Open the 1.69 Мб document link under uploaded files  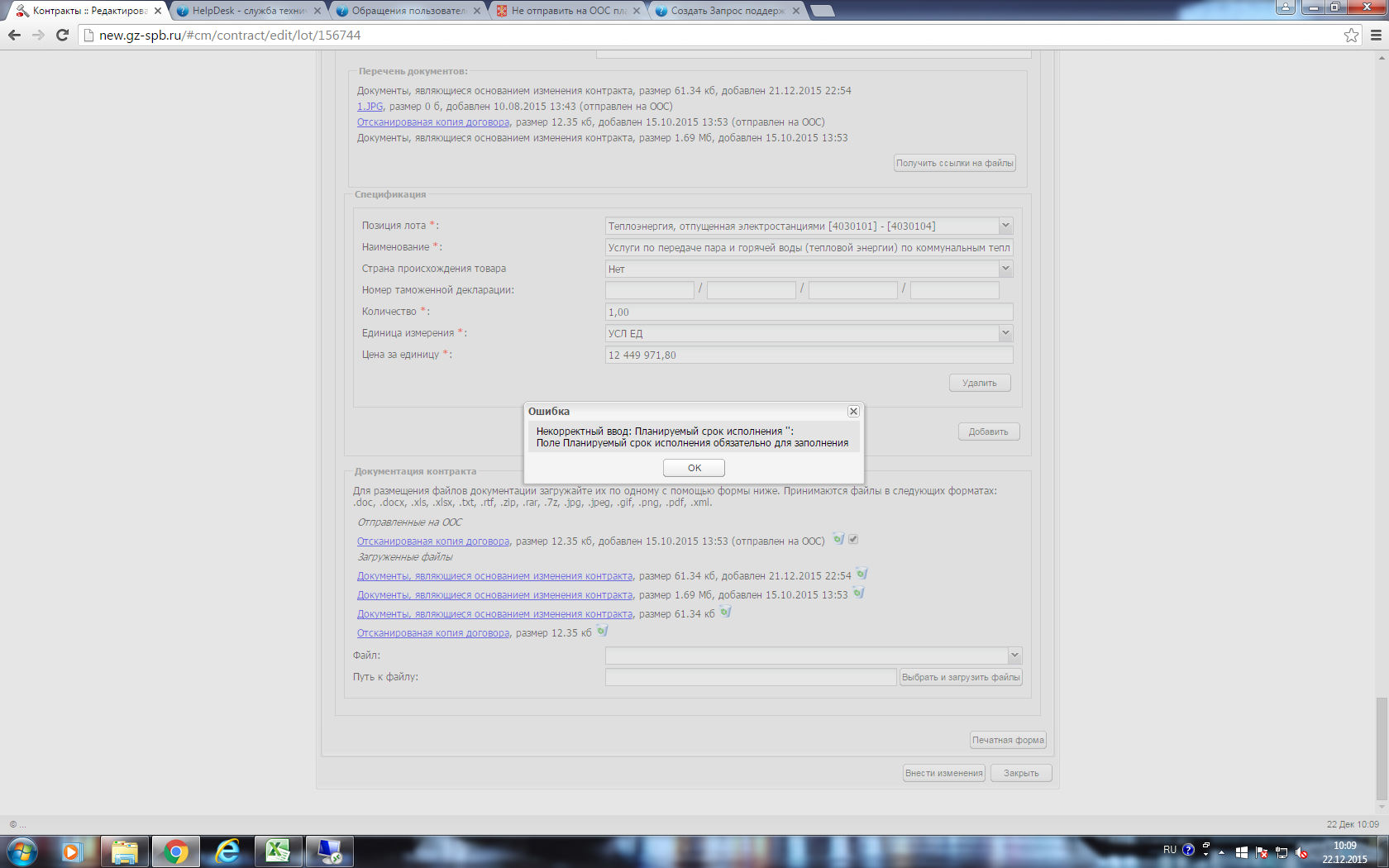pyautogui.click(x=494, y=595)
